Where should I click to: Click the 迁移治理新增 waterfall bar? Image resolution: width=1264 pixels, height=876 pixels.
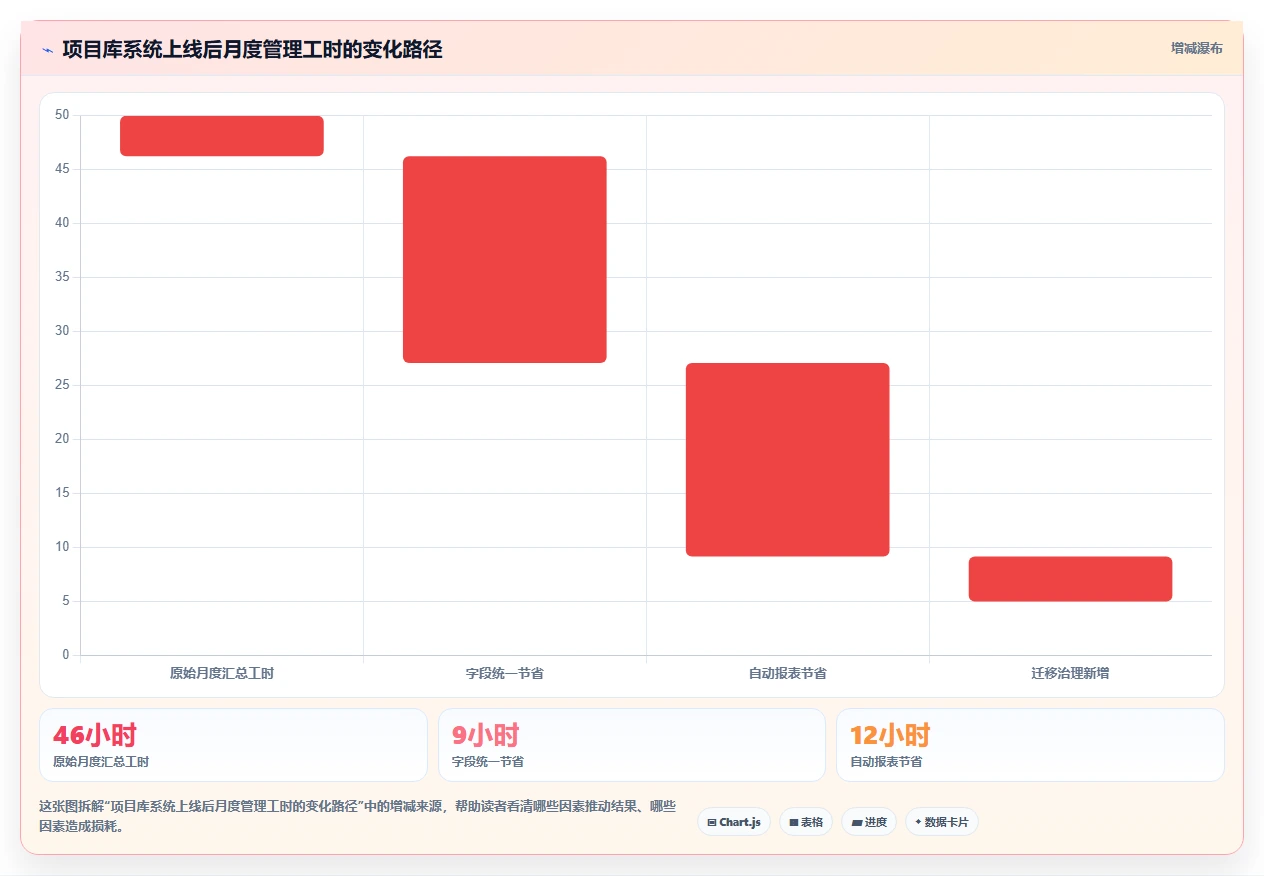(1070, 579)
